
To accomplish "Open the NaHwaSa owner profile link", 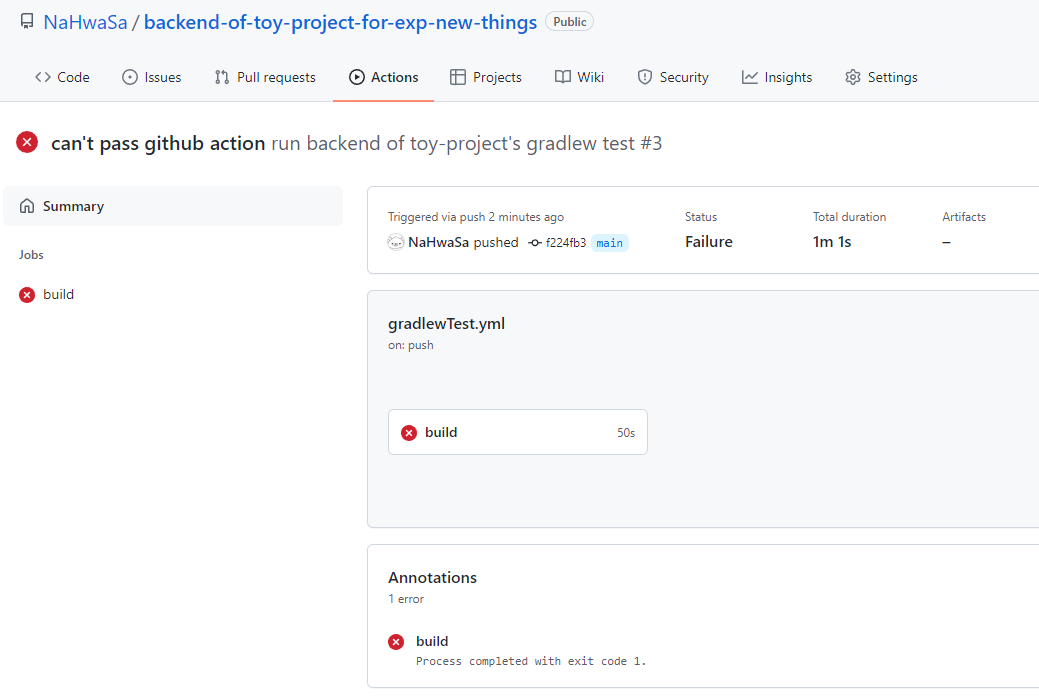I will point(85,22).
